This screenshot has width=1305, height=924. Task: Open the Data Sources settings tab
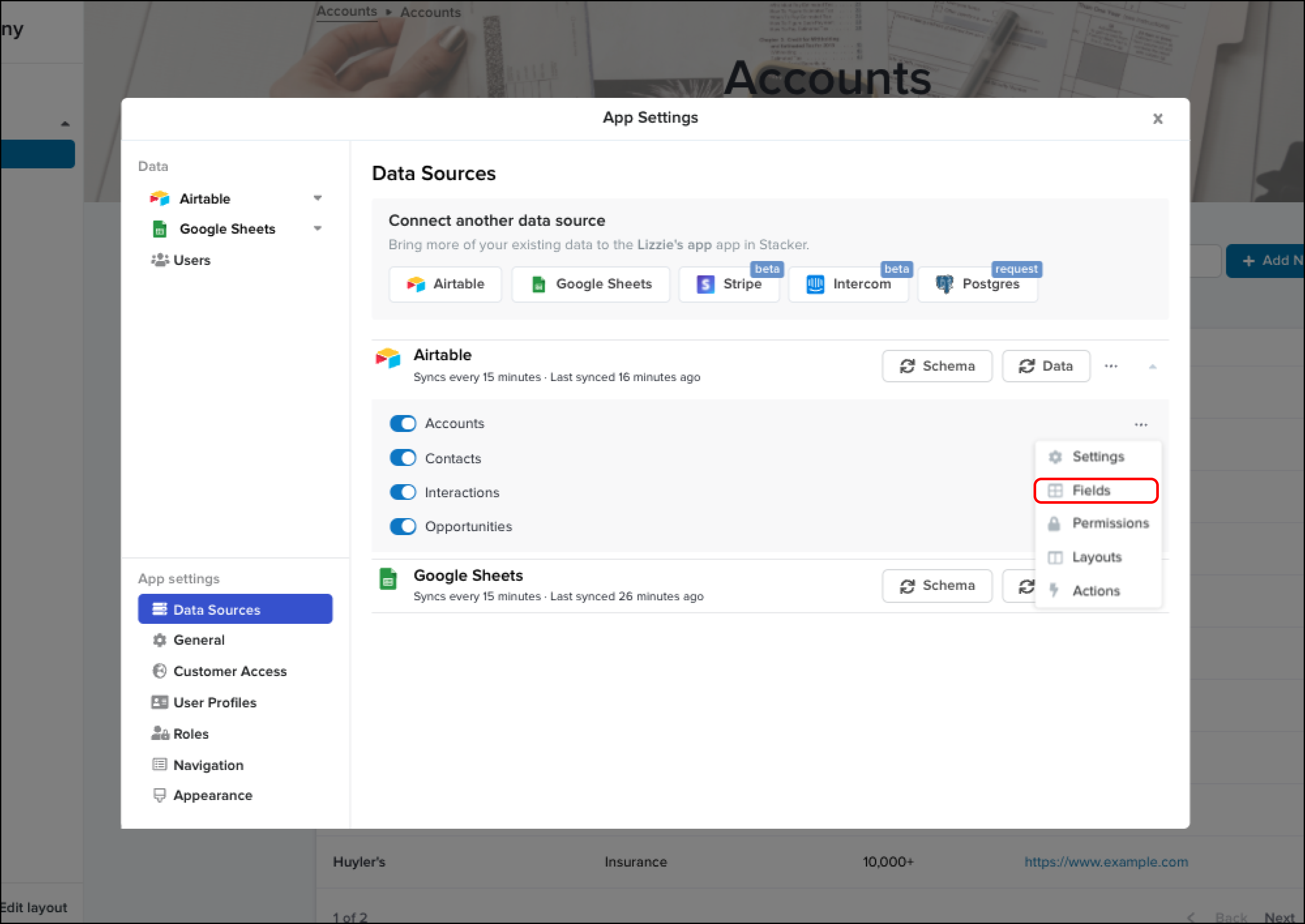235,609
